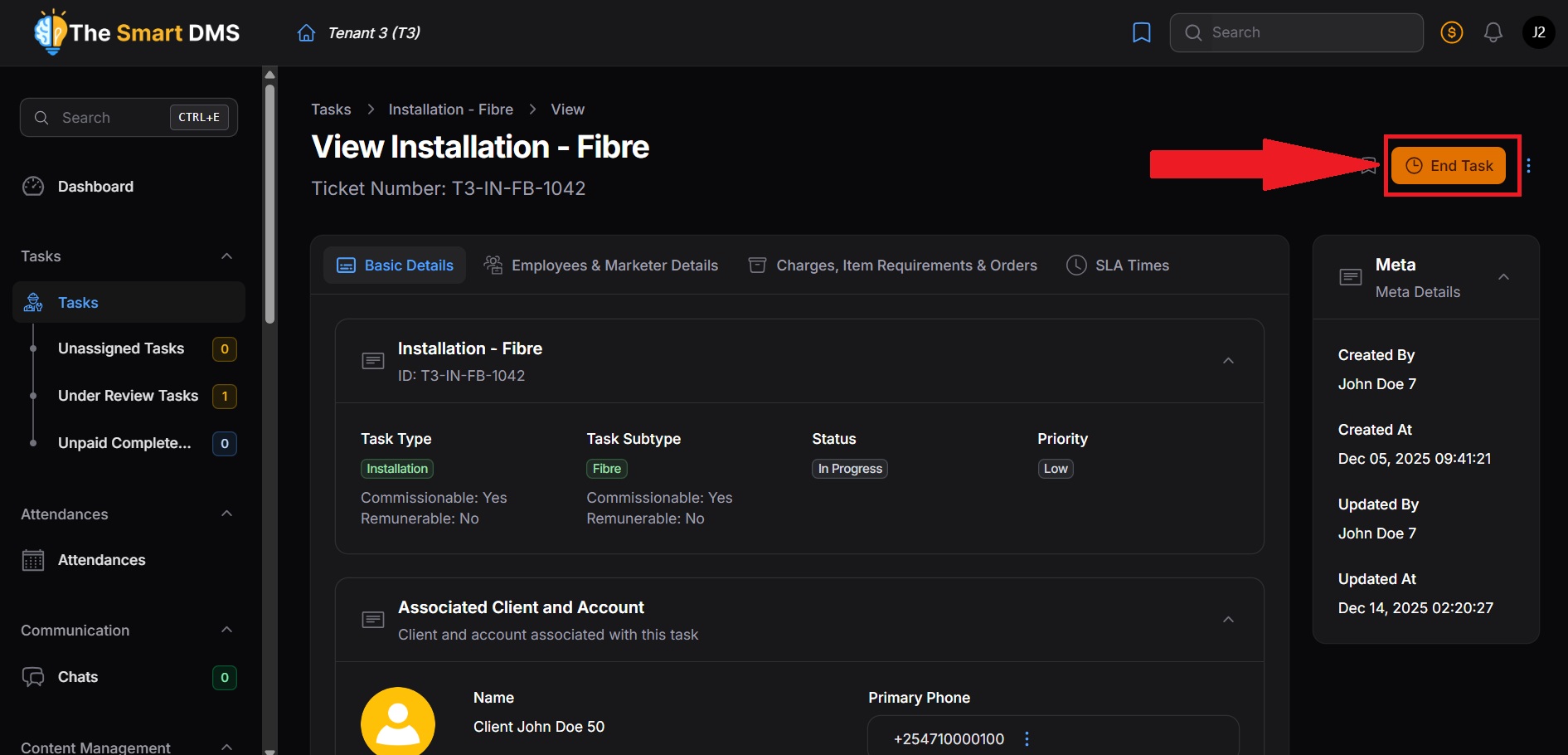Open Dashboard from the sidebar
1568x755 pixels.
95,187
